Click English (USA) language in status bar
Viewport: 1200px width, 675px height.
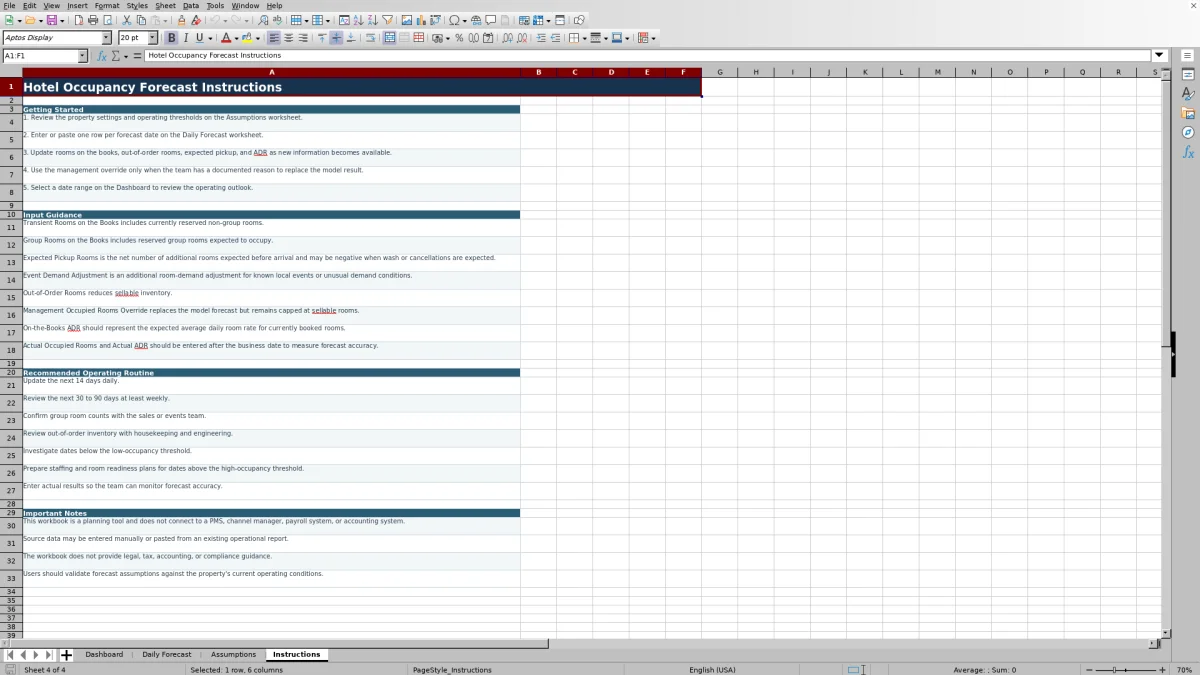(x=712, y=670)
